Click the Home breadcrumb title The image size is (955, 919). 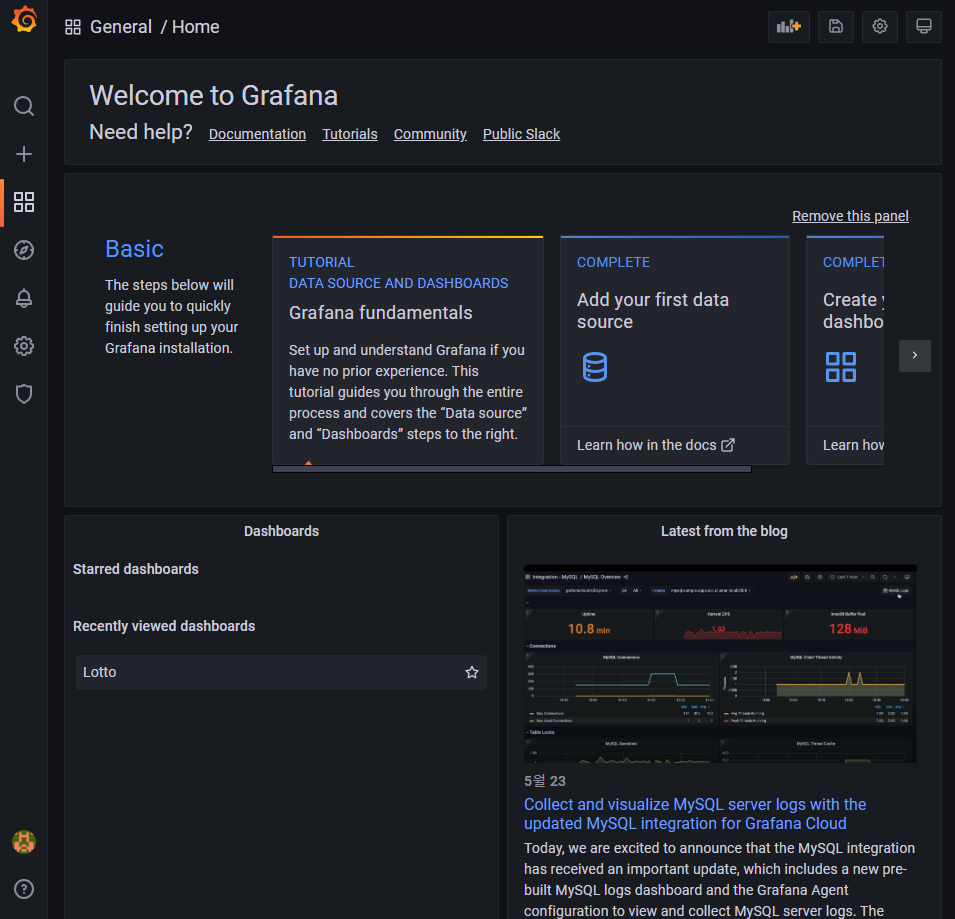tap(196, 27)
